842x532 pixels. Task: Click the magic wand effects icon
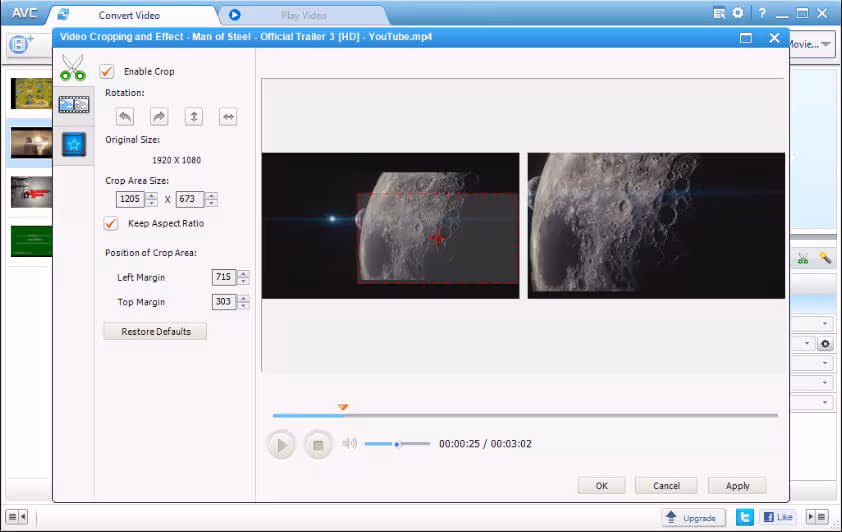(824, 258)
